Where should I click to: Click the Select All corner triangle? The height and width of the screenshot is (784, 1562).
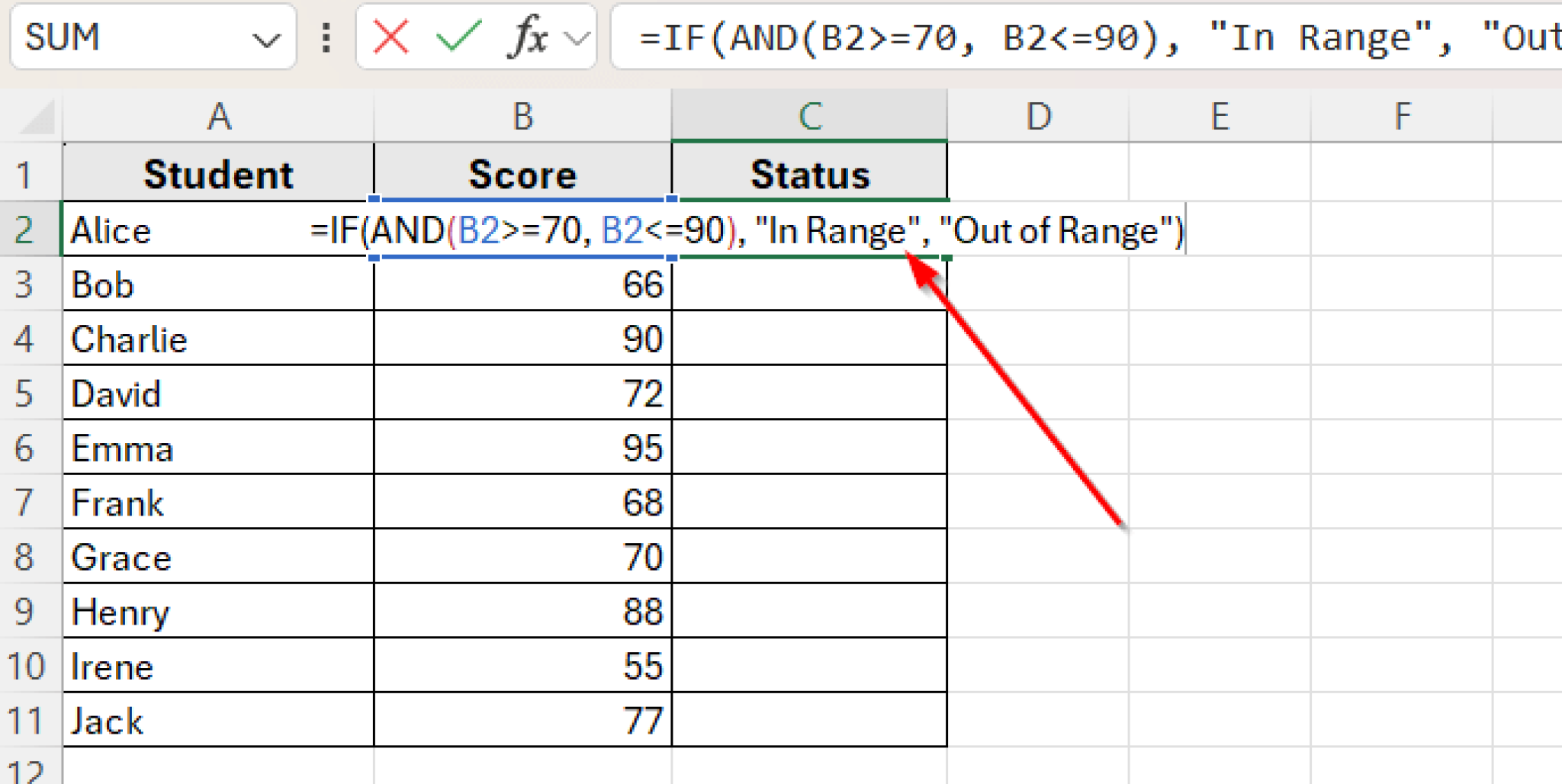click(37, 117)
